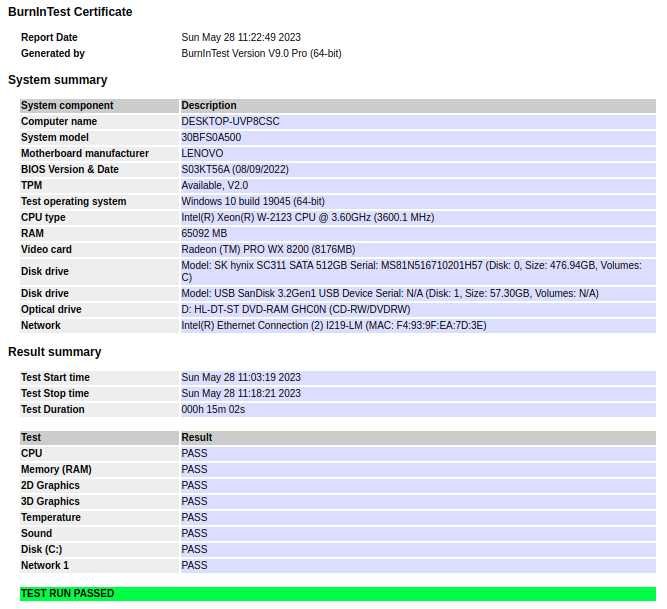Screen dimensions: 667x609
Task: Select test stop time 'Sun May 28 11:18:21 2023'
Action: coord(241,393)
